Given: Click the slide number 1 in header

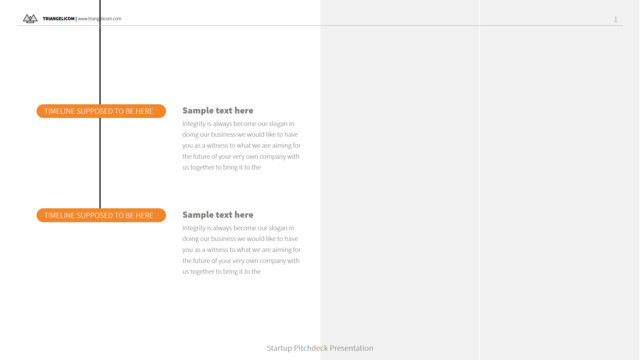Looking at the screenshot, I should tap(616, 19).
